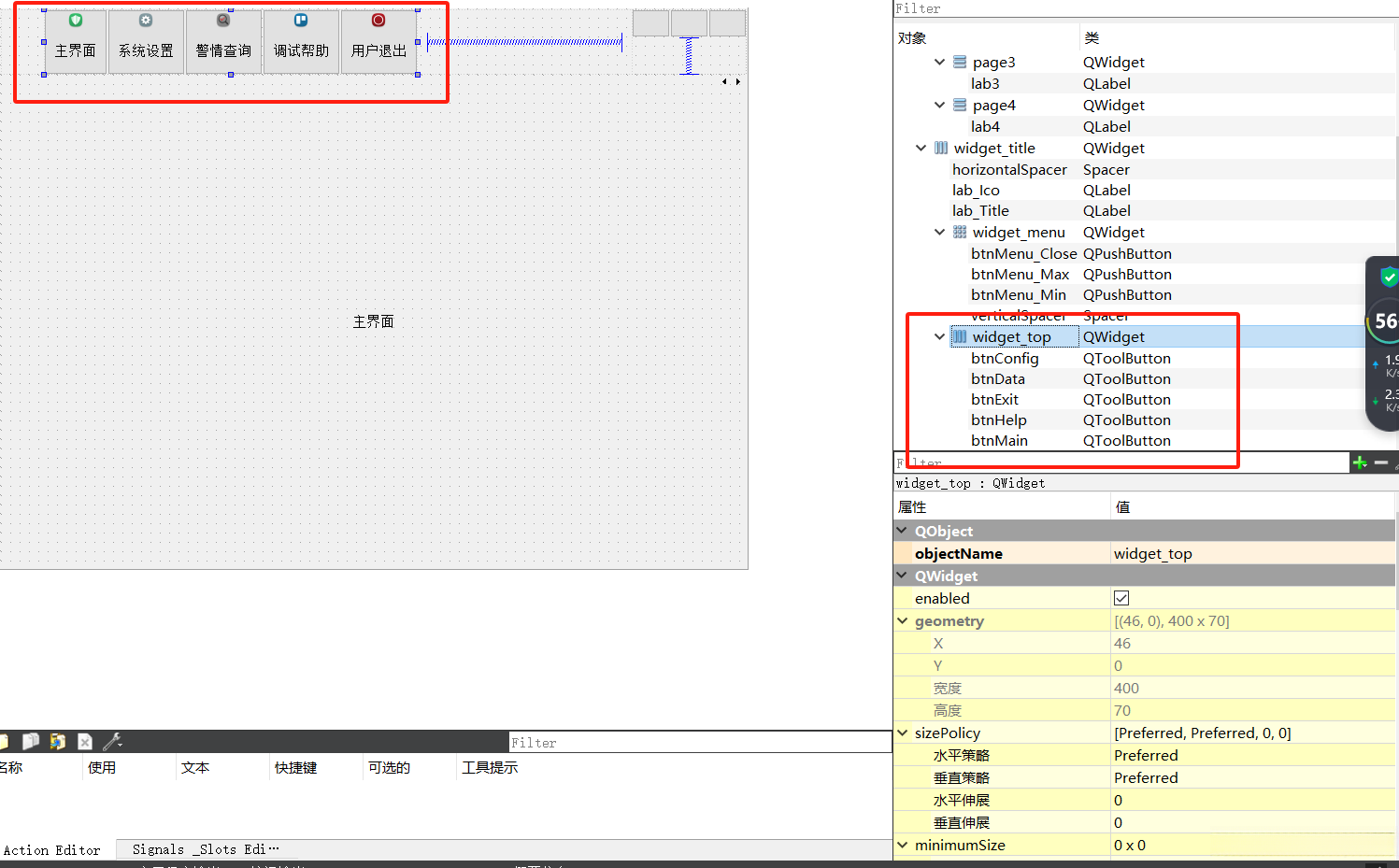
Task: Collapse the QObject property group
Action: [902, 531]
